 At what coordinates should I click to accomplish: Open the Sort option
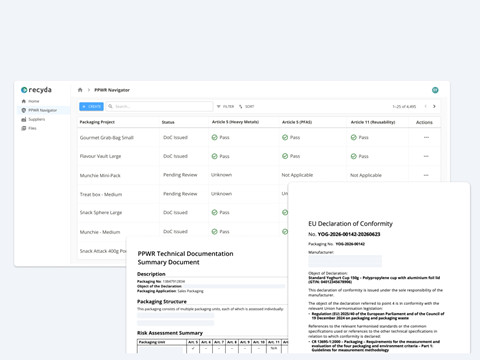(247, 106)
